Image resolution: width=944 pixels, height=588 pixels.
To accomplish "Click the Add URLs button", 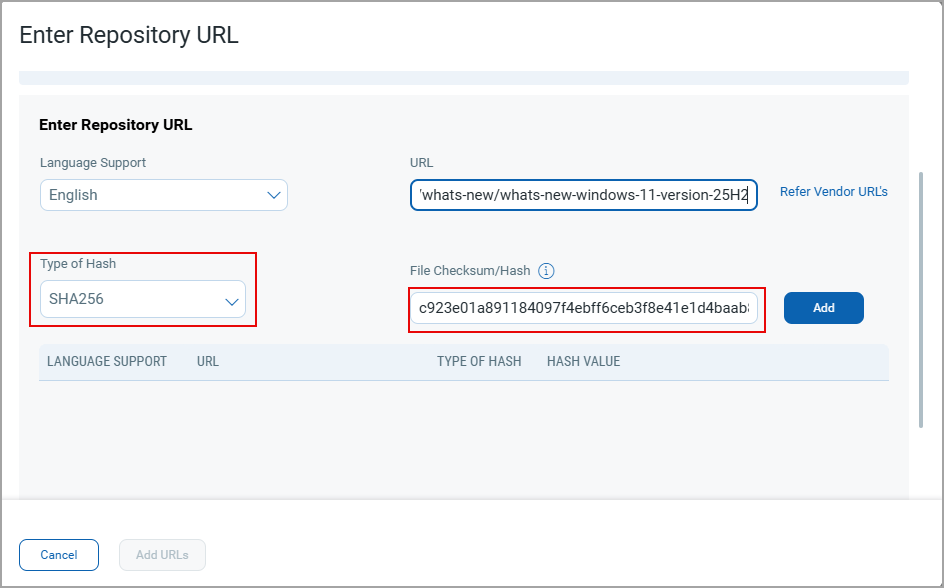I will click(x=162, y=555).
